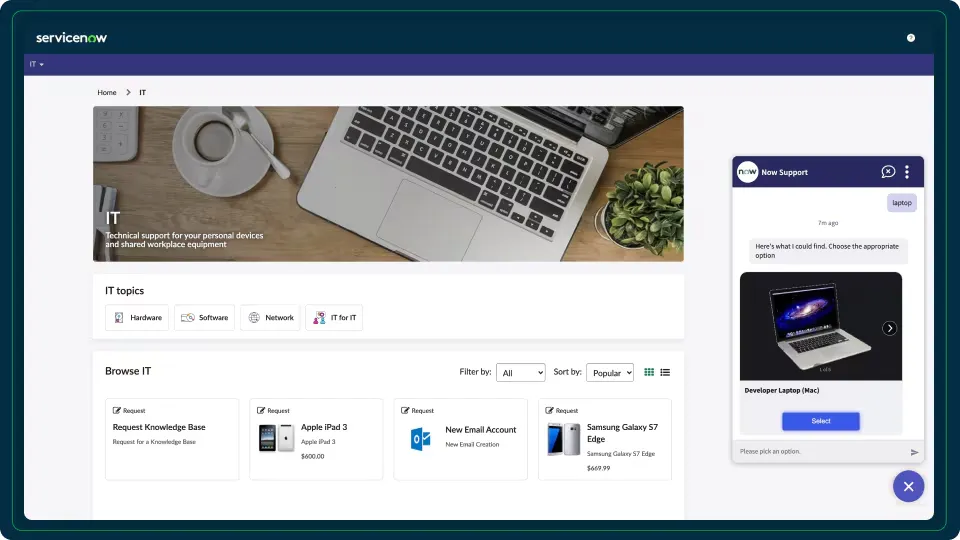Click the Software topic icon
This screenshot has width=960, height=540.
(188, 318)
